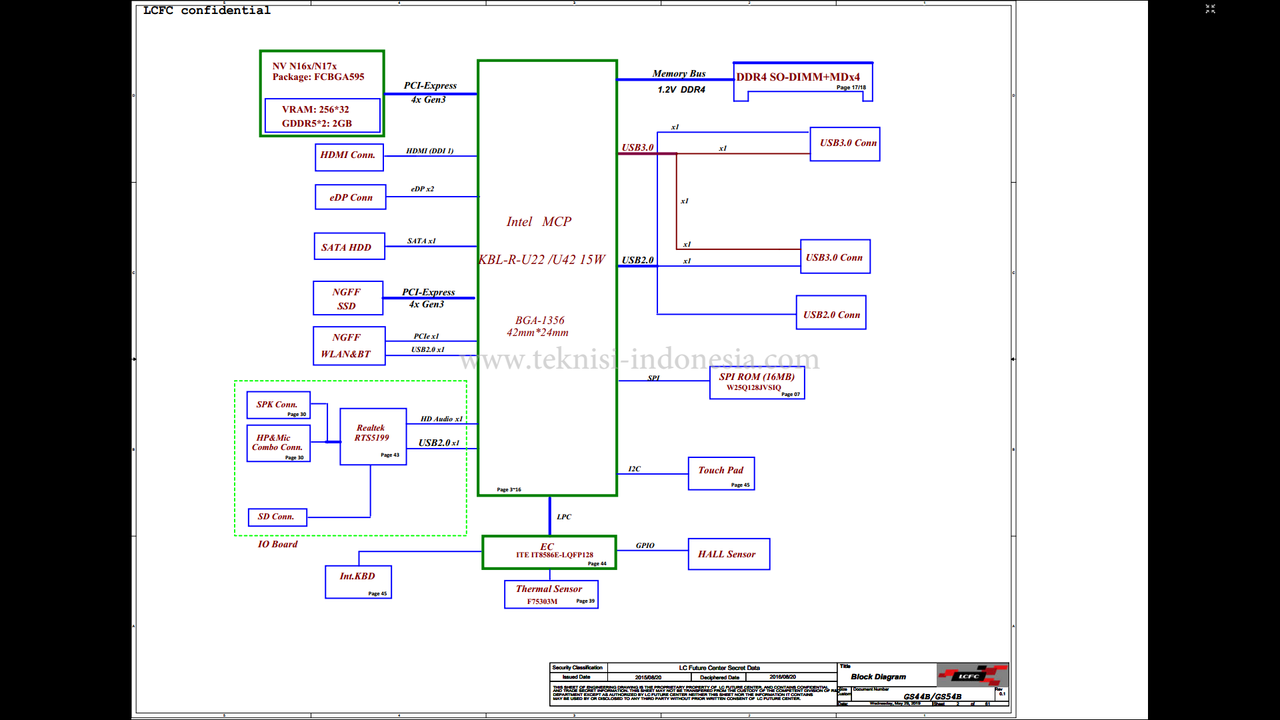This screenshot has height=720, width=1280.
Task: Click the 'LPC' bus label
Action: (x=564, y=517)
